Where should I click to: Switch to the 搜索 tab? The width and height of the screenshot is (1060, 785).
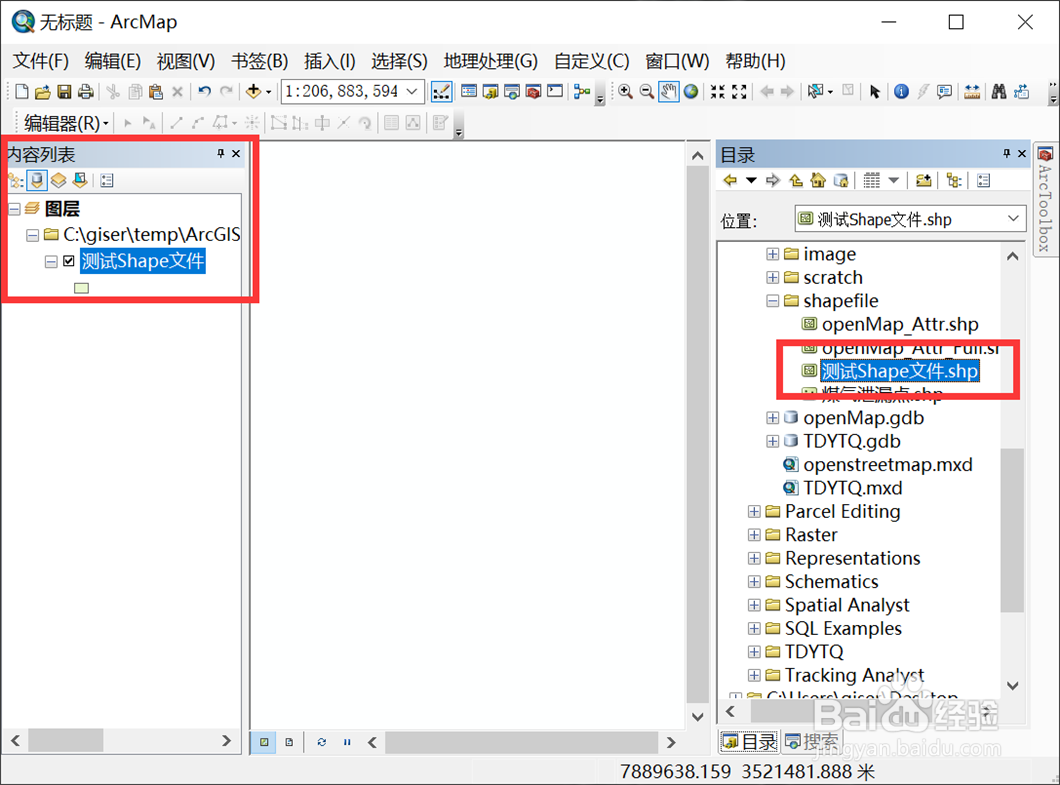point(812,742)
